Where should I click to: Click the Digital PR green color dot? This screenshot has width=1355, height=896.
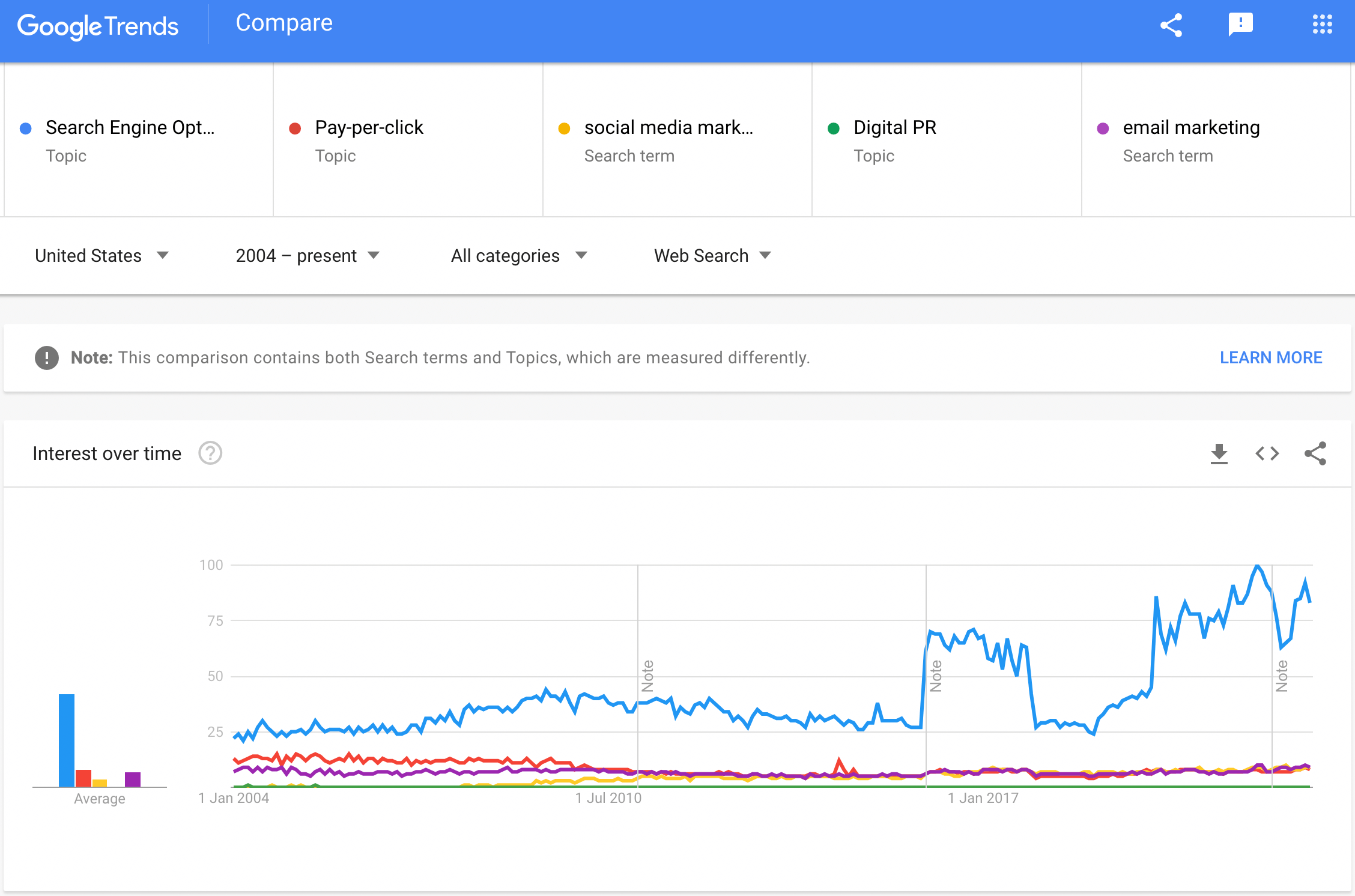click(x=833, y=129)
